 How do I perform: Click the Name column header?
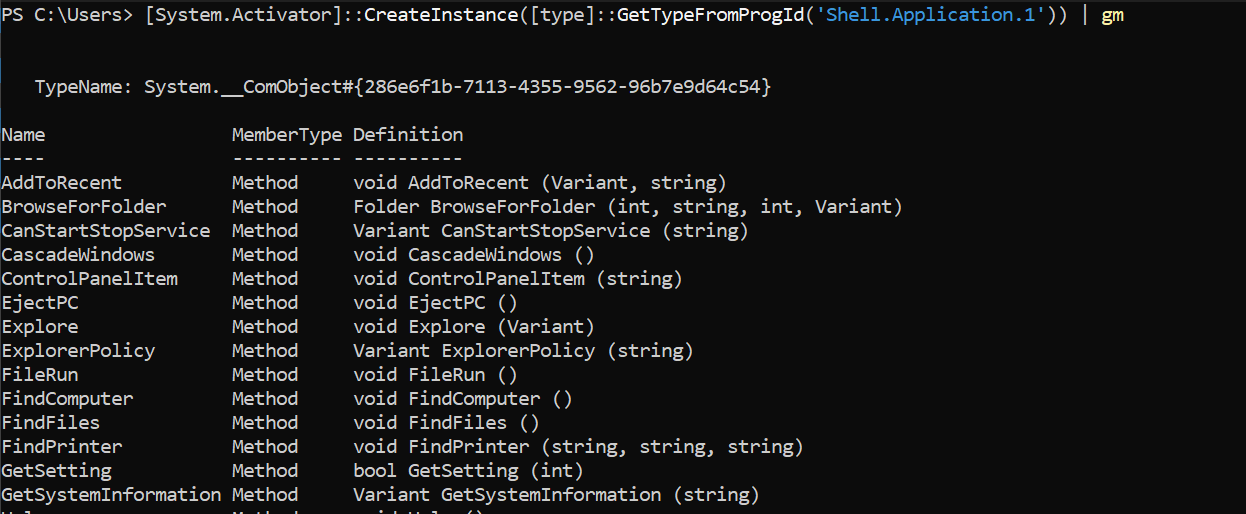(23, 135)
